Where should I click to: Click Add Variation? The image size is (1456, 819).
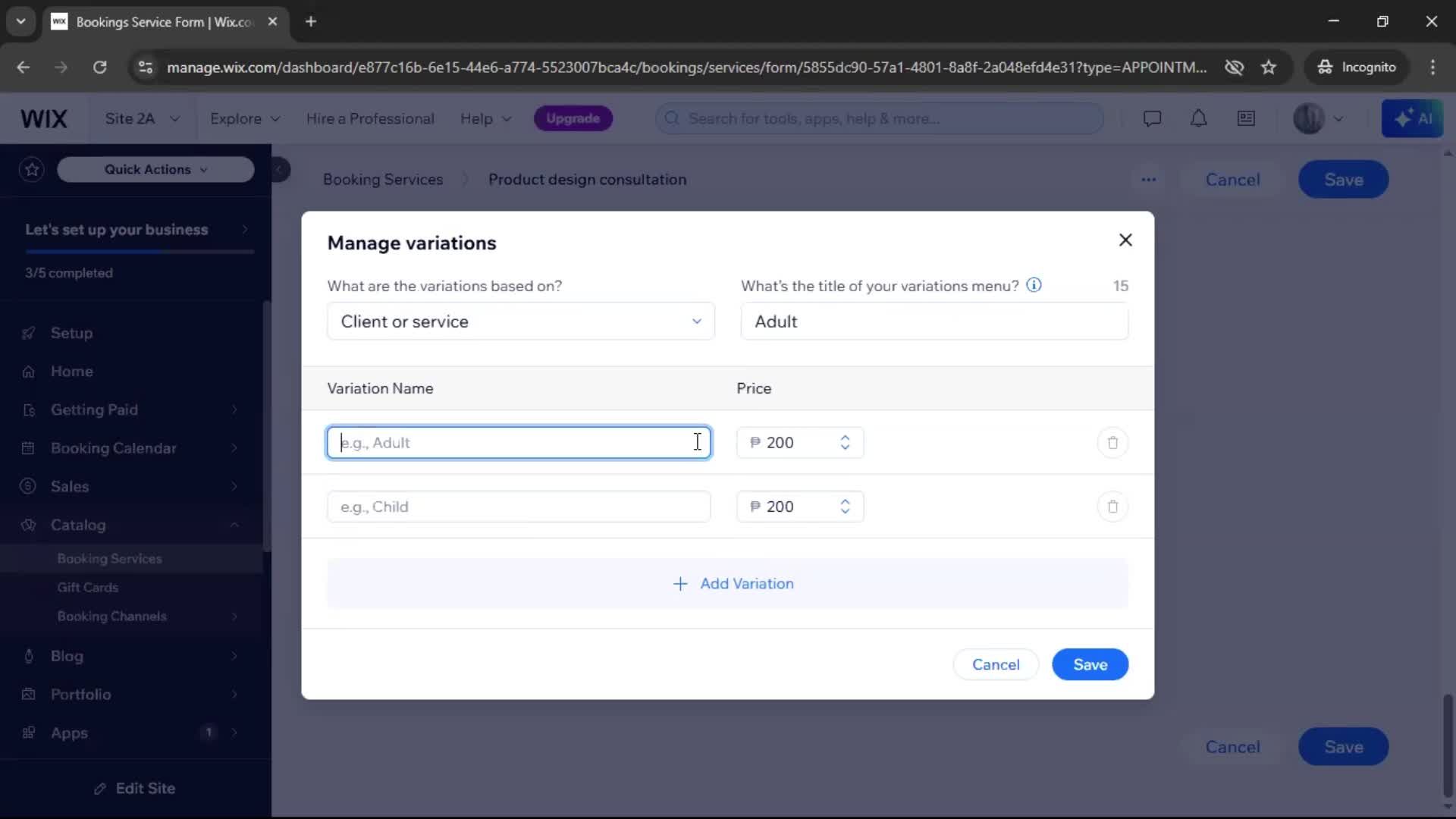coord(728,584)
